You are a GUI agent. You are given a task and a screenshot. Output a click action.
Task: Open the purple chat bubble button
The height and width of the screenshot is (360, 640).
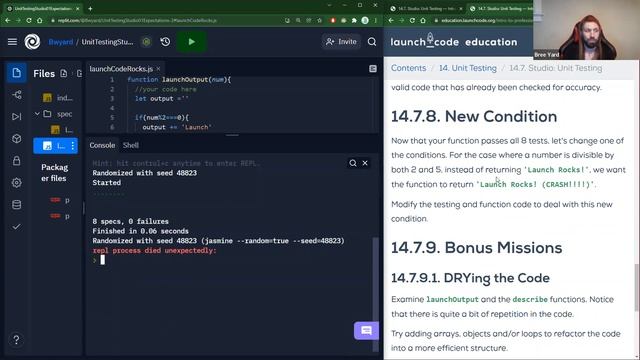click(x=366, y=330)
